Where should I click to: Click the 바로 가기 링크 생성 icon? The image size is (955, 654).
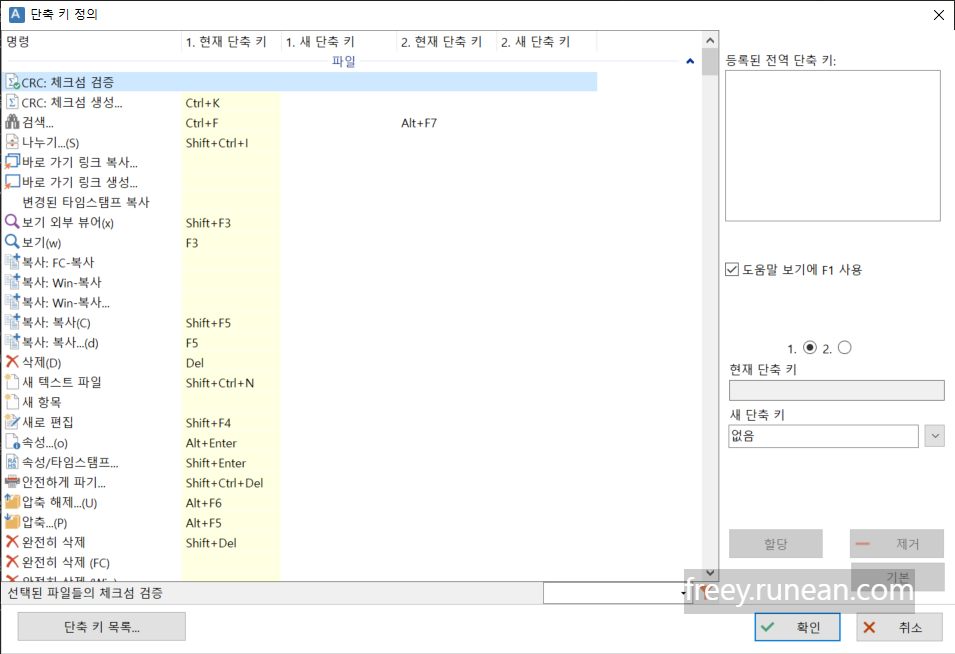coord(12,182)
